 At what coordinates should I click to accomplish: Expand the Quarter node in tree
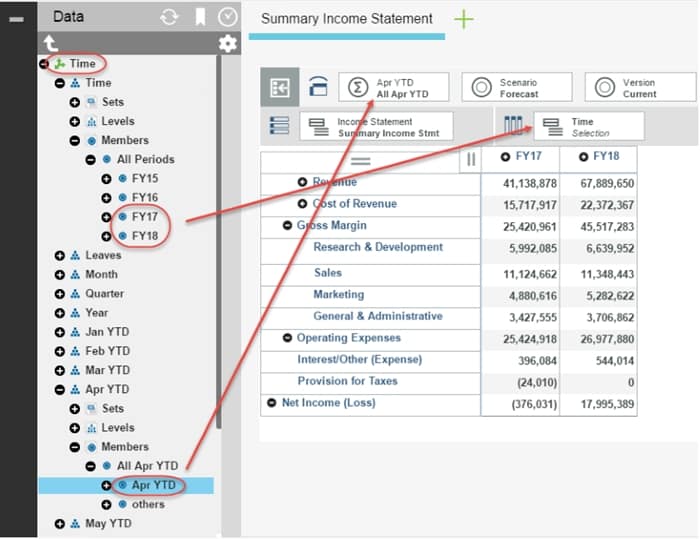coord(60,294)
